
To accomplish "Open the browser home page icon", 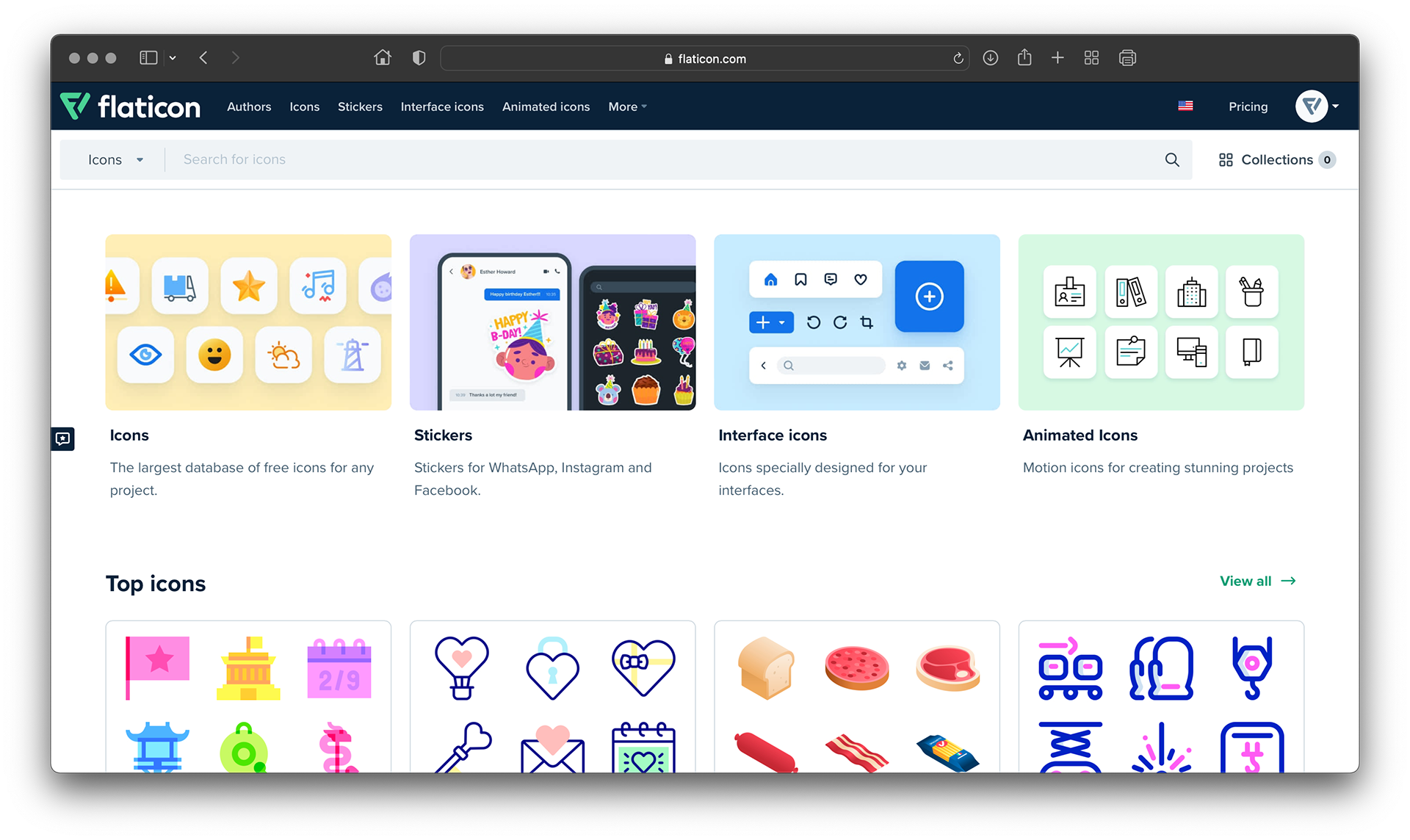I will (x=383, y=58).
